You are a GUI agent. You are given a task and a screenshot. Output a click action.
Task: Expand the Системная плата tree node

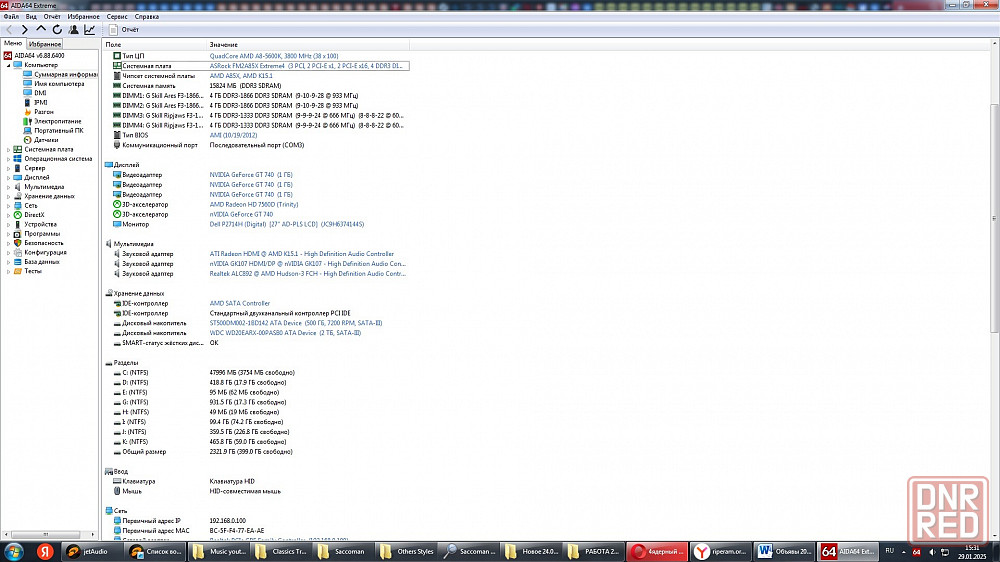8,149
